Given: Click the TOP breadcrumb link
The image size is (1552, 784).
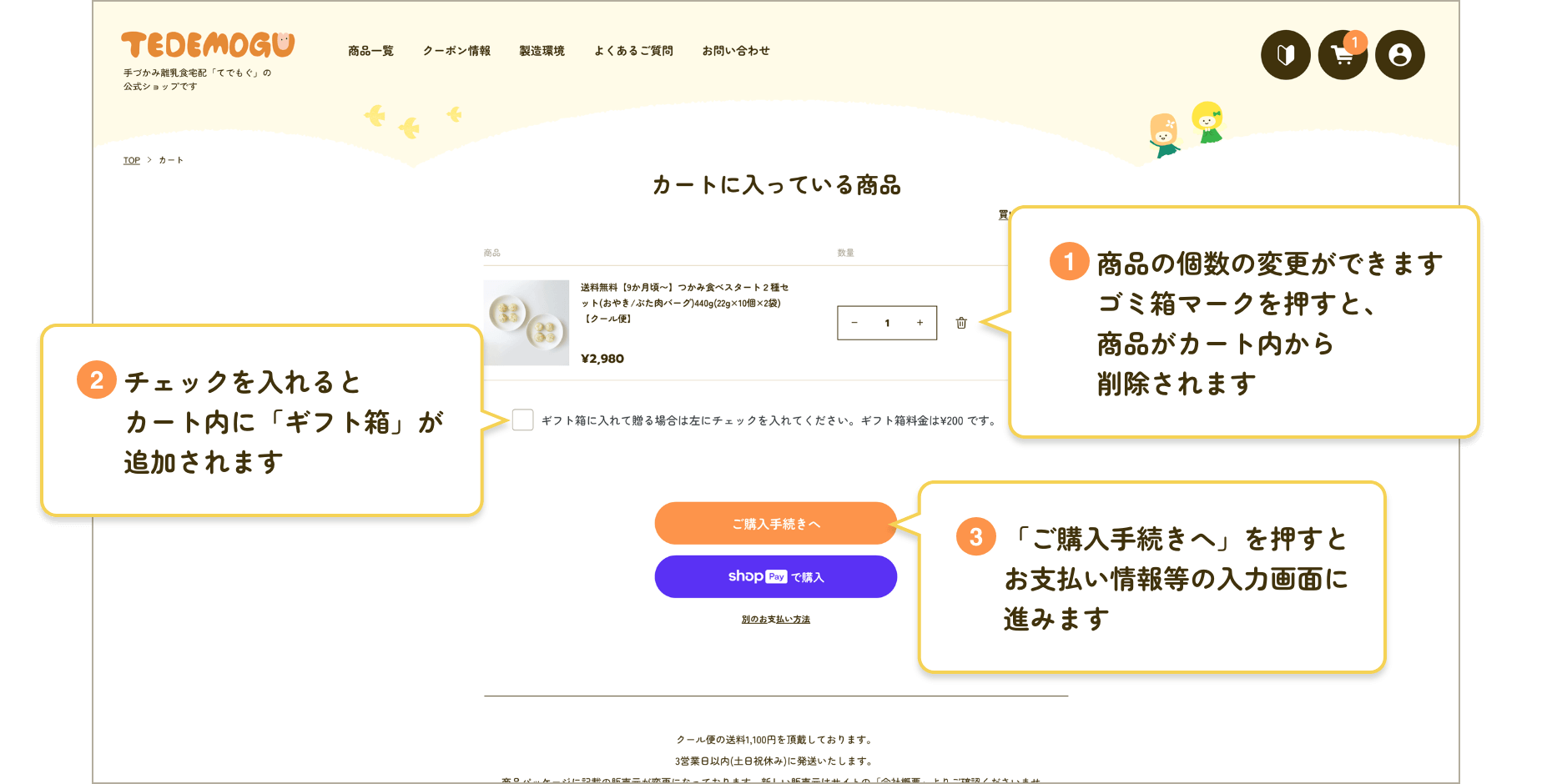Looking at the screenshot, I should click(132, 160).
